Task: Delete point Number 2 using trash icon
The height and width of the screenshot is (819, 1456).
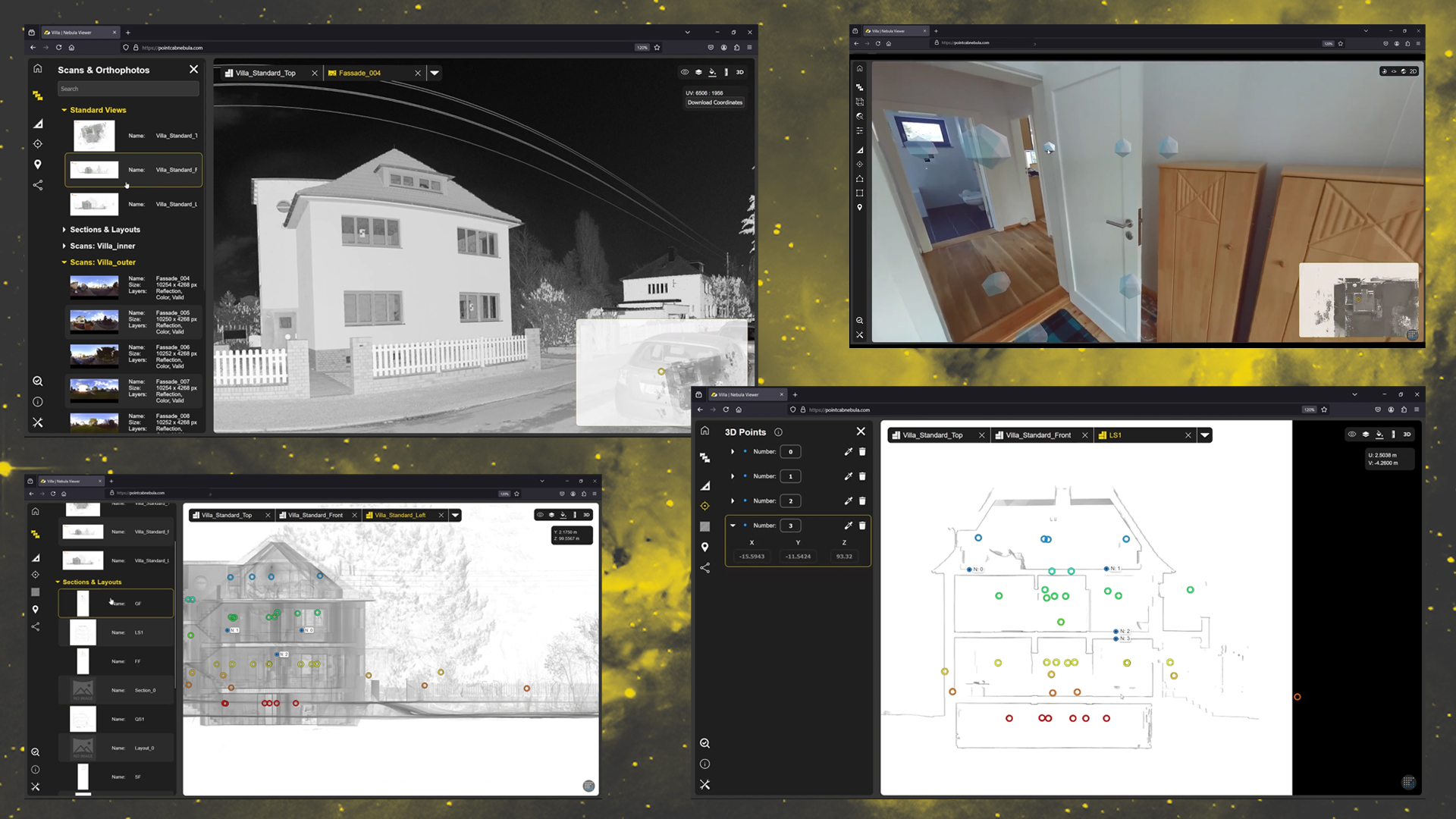Action: click(862, 501)
